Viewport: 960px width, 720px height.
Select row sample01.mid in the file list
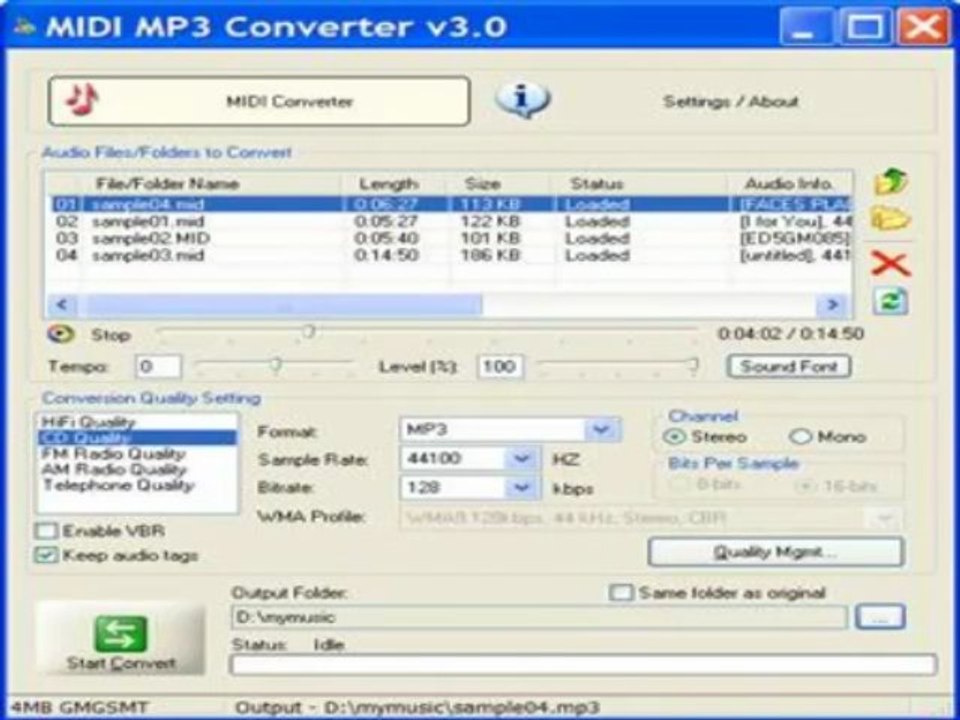coord(449,221)
